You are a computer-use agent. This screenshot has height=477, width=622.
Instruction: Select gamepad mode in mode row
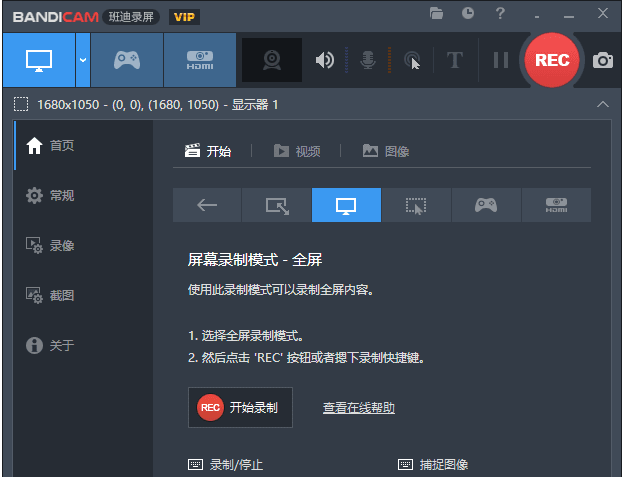[x=486, y=205]
